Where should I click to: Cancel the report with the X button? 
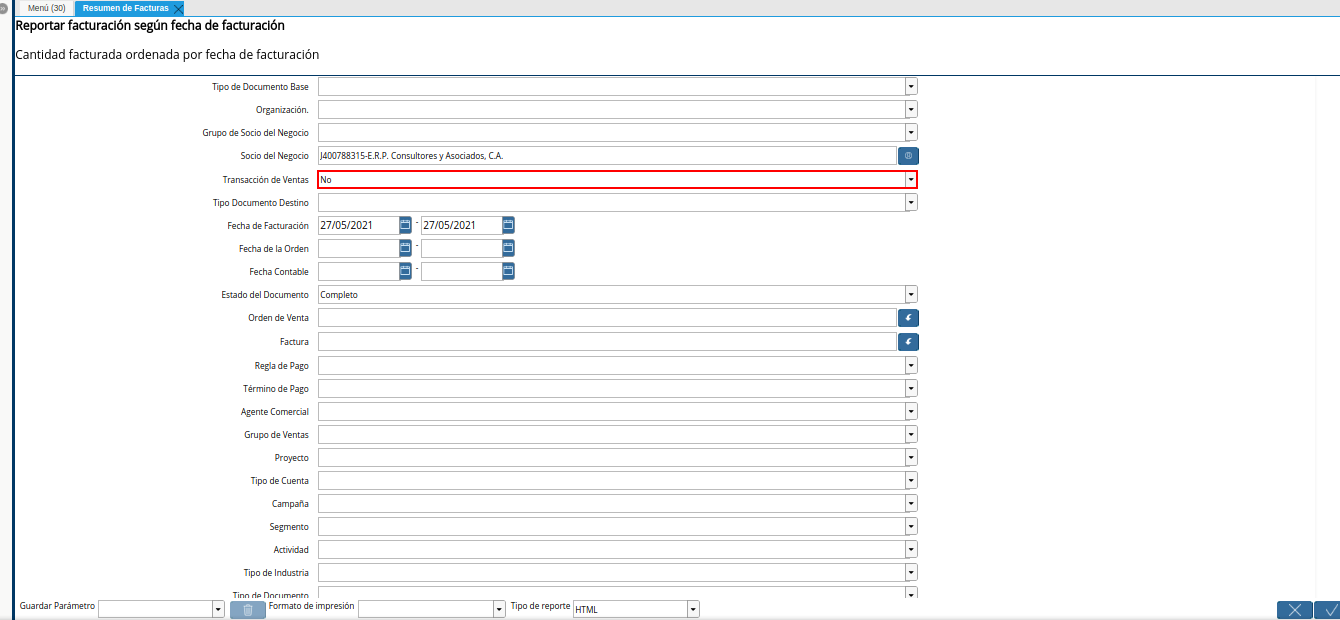1294,610
